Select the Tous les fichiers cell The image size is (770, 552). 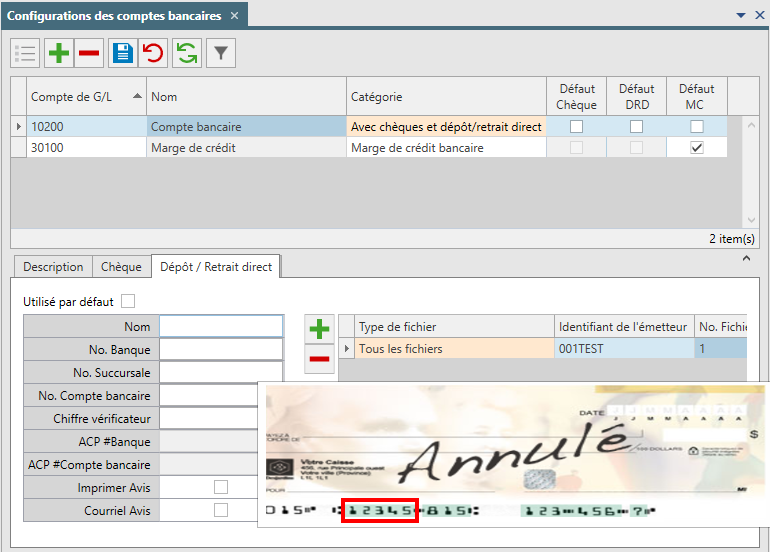454,349
